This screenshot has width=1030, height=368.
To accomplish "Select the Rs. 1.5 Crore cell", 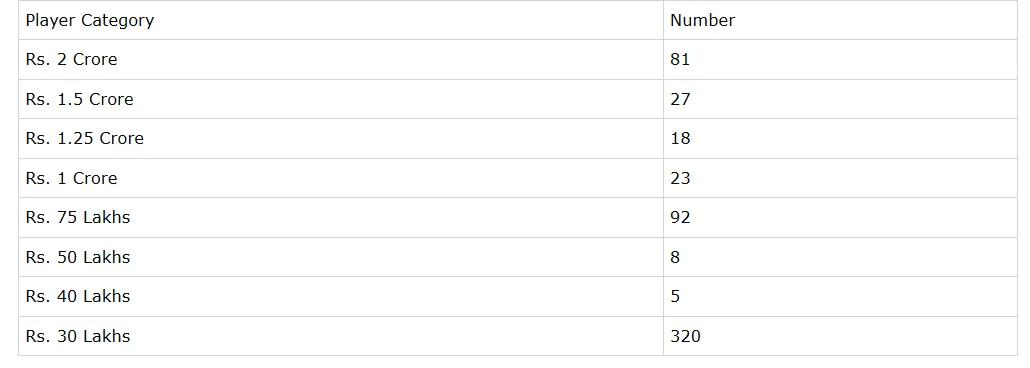I will tap(340, 99).
